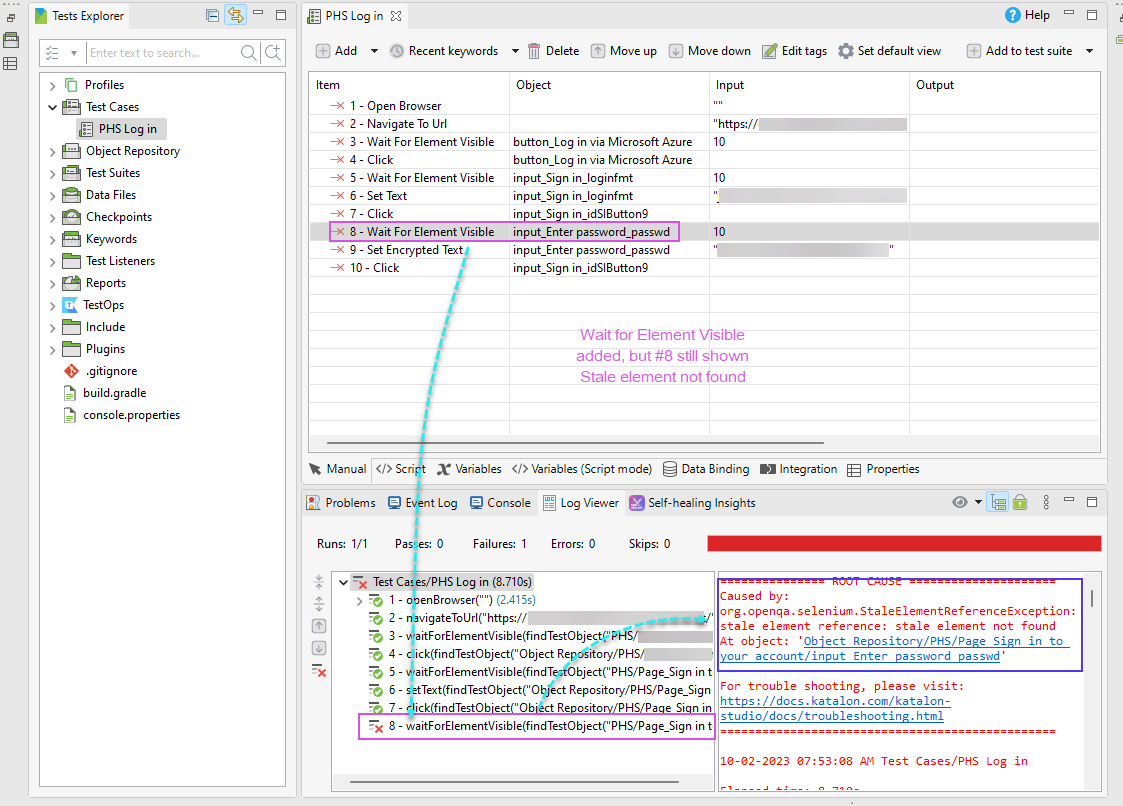Go to previous failure arrow icon
This screenshot has height=806, width=1123.
point(319,626)
